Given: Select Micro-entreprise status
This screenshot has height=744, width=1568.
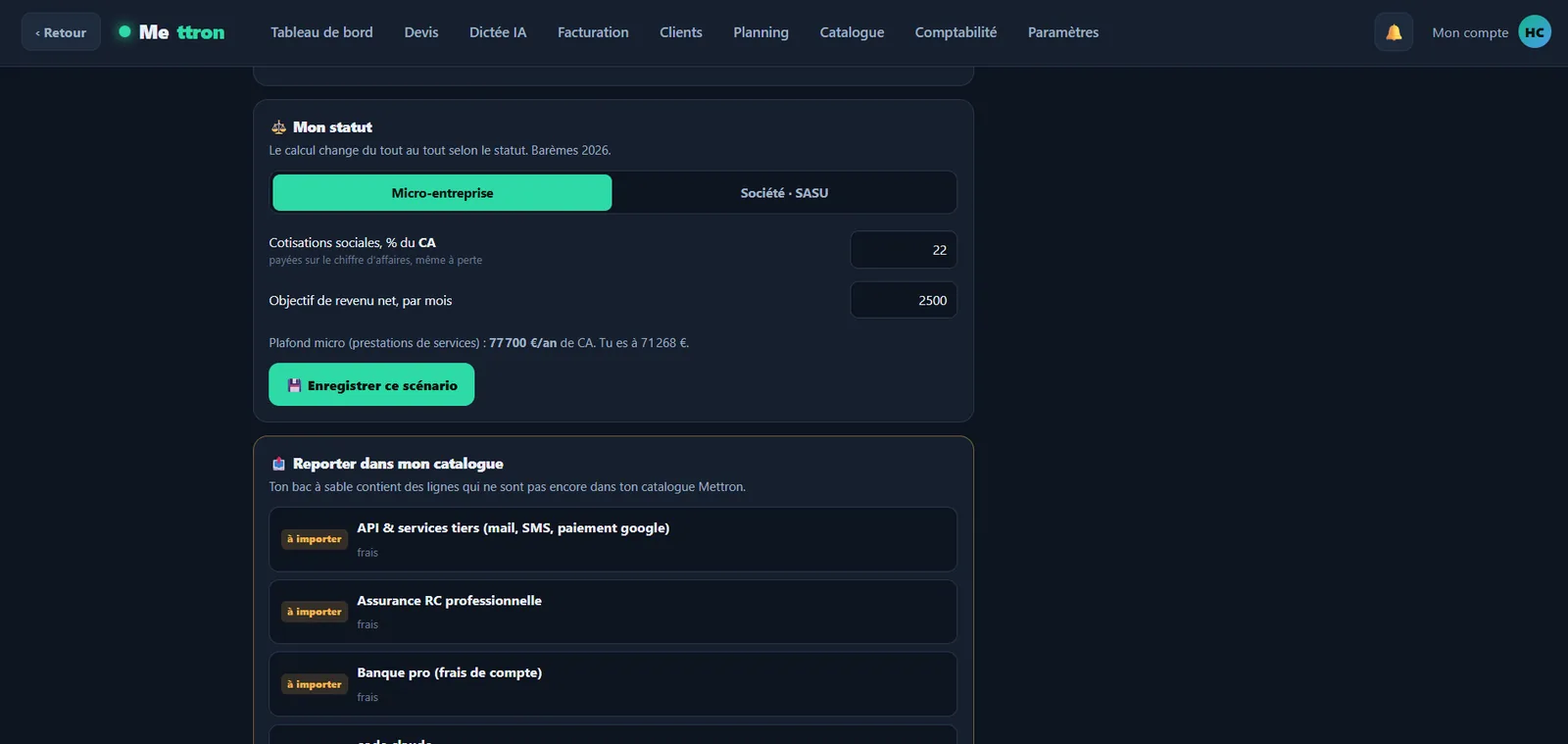Looking at the screenshot, I should point(442,193).
